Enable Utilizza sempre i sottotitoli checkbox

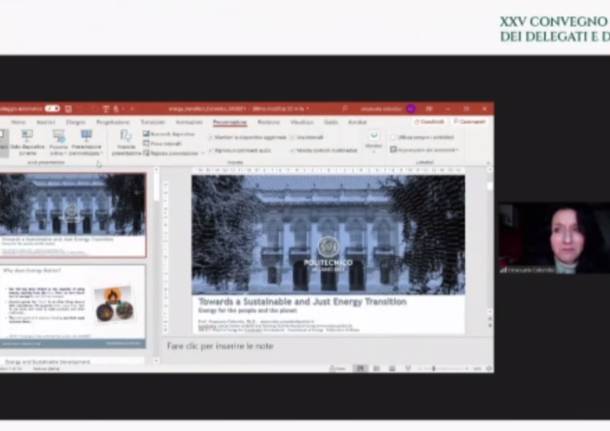coord(393,137)
